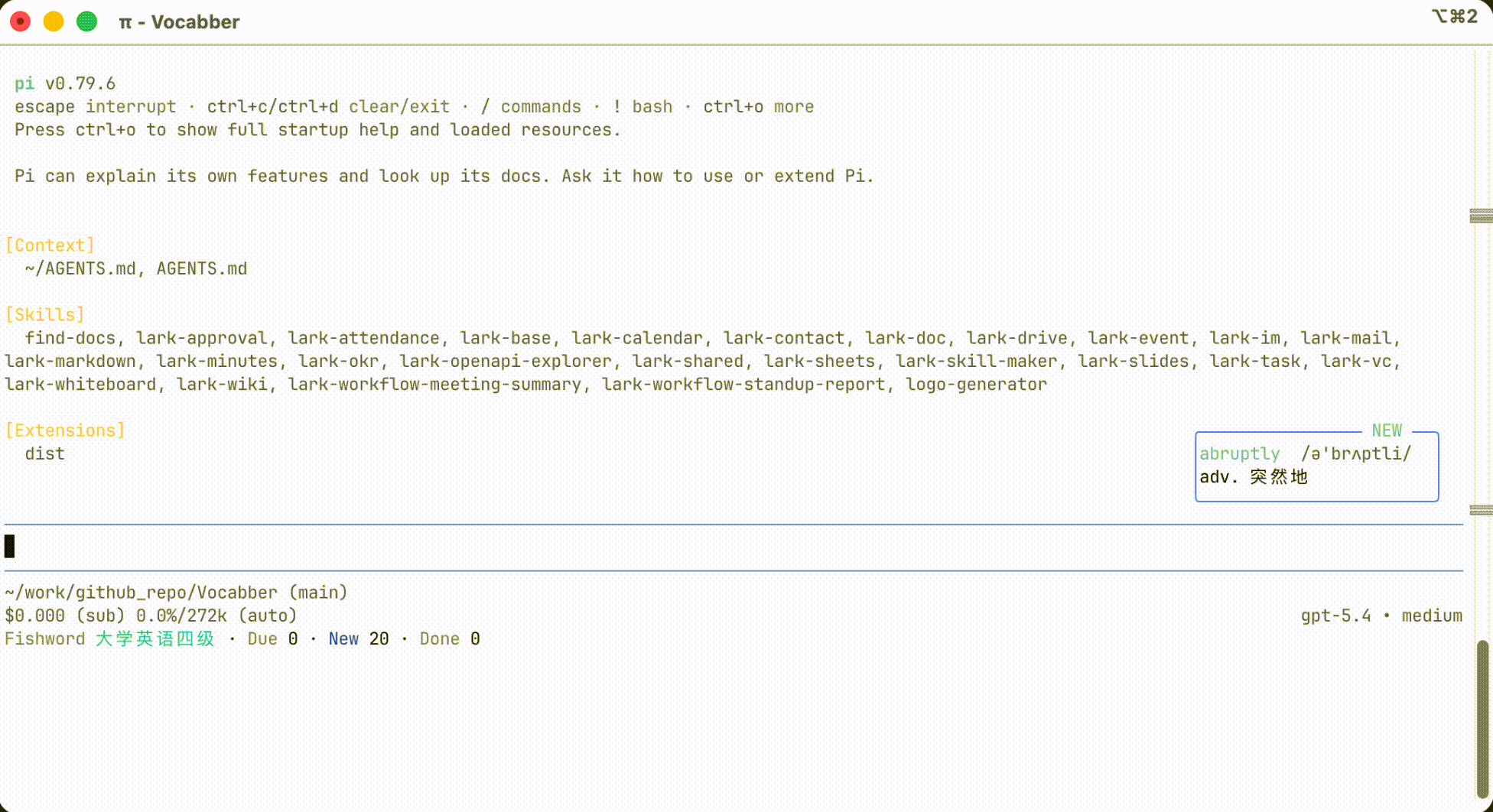
Task: Click the 'Due 0' counter
Action: 272,639
